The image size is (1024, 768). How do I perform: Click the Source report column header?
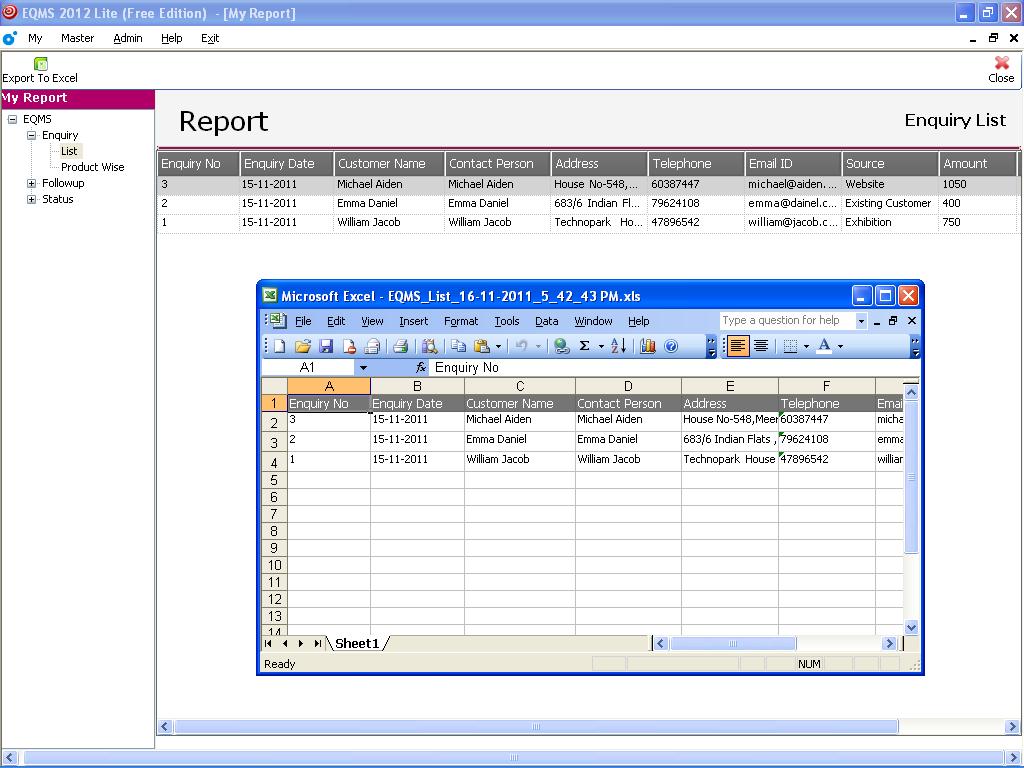point(890,163)
